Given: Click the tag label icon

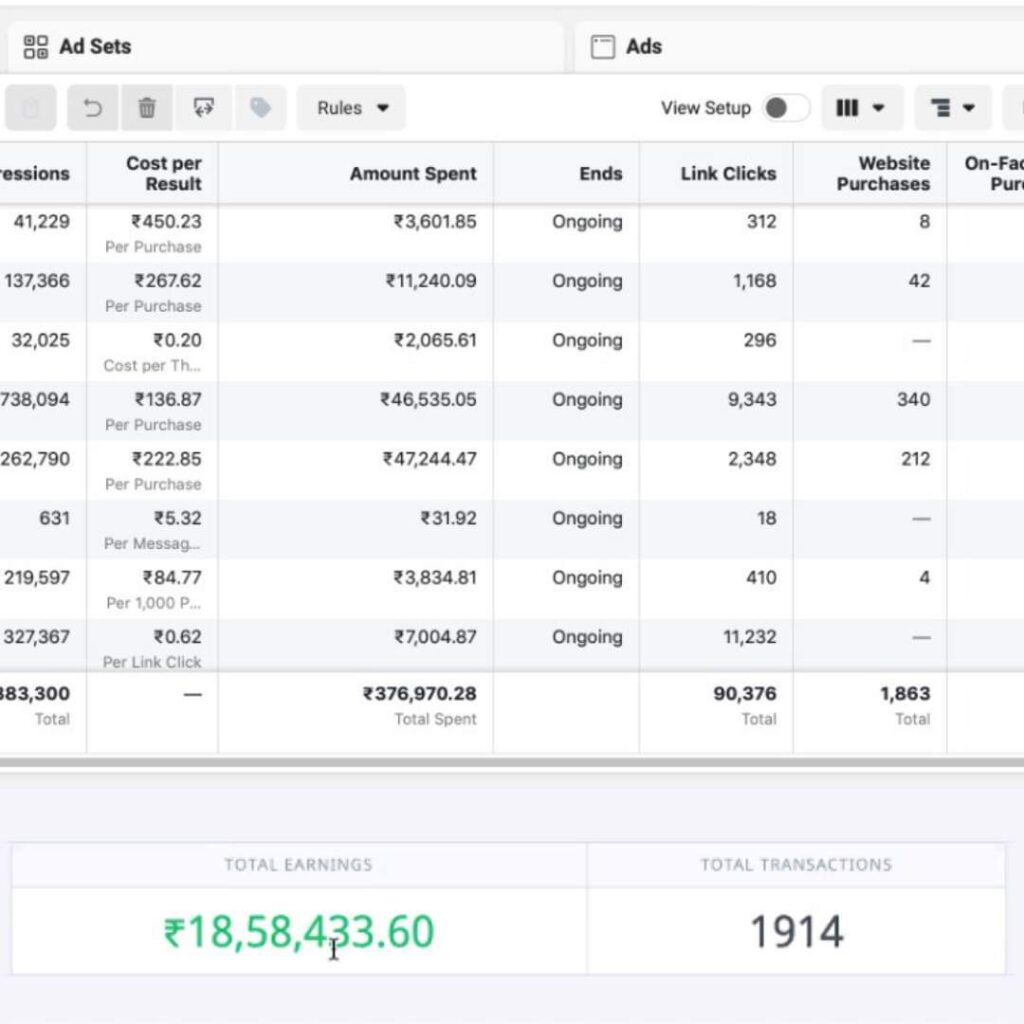Looking at the screenshot, I should coord(260,108).
